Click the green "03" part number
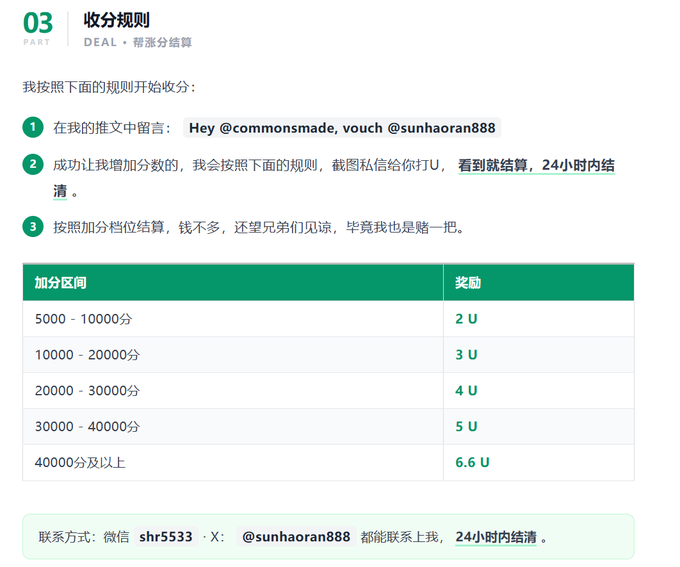Screen dimensions: 680x567 click(38, 23)
